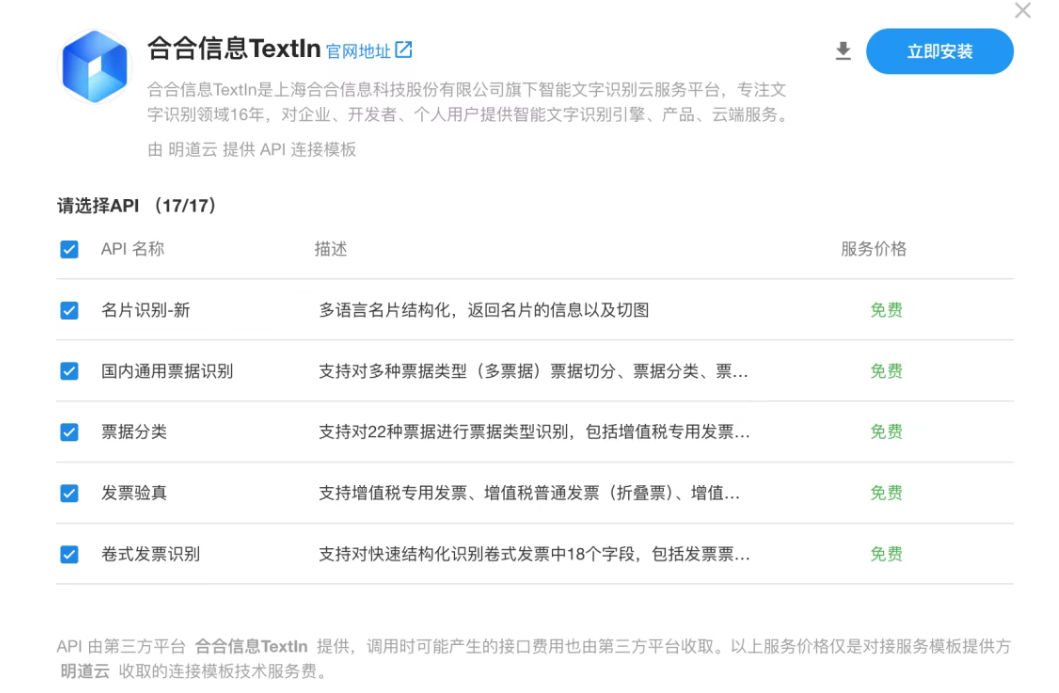Uncheck the 卷式发票识别 checkbox
The image size is (1059, 693).
click(x=69, y=554)
